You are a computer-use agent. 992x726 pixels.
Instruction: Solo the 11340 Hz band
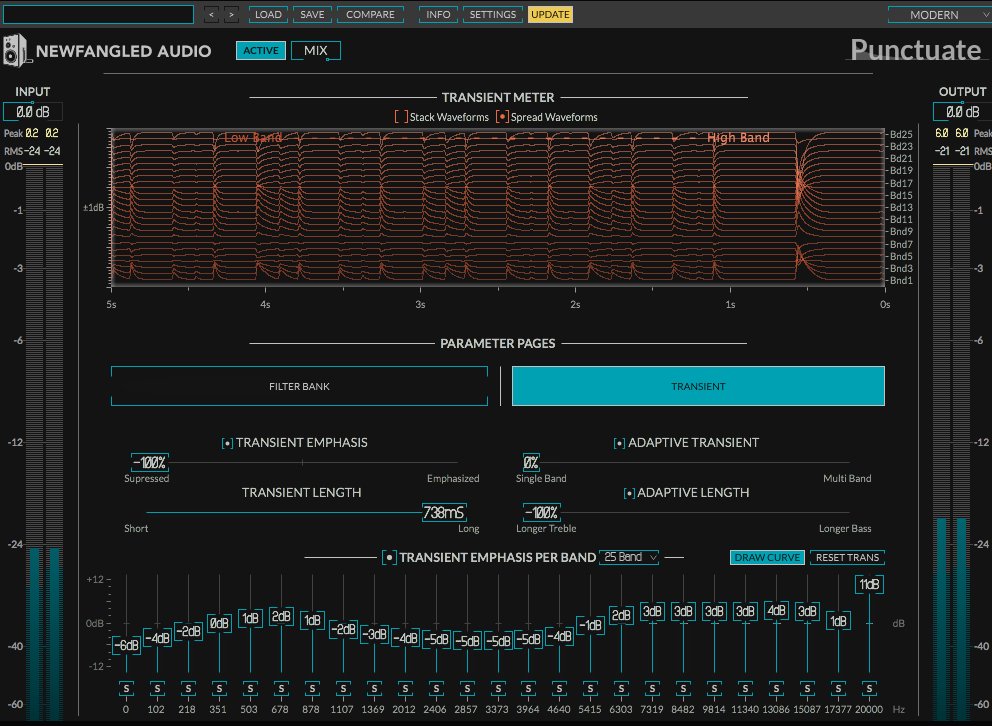tap(746, 688)
